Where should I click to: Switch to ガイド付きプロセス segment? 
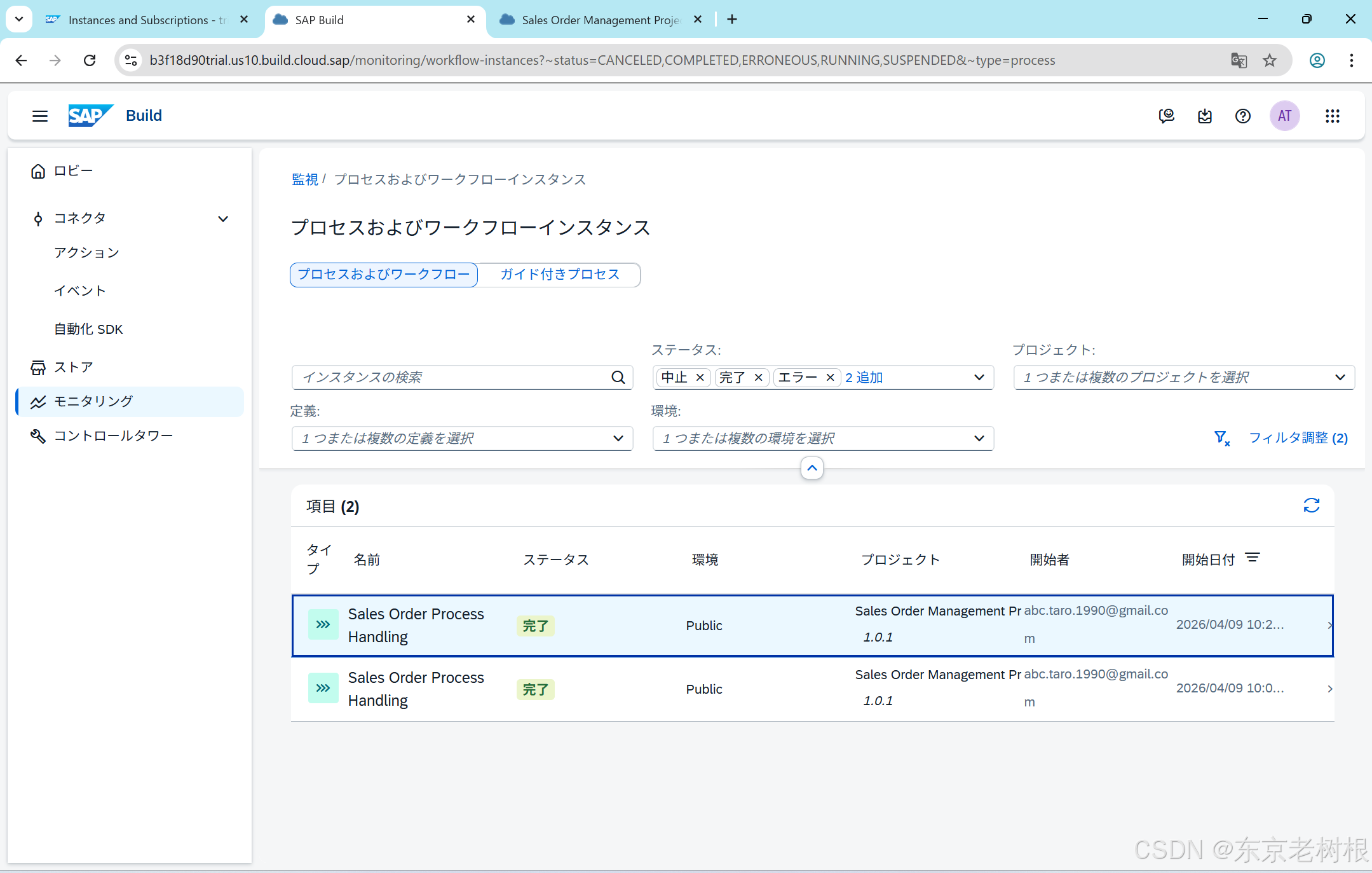click(559, 274)
